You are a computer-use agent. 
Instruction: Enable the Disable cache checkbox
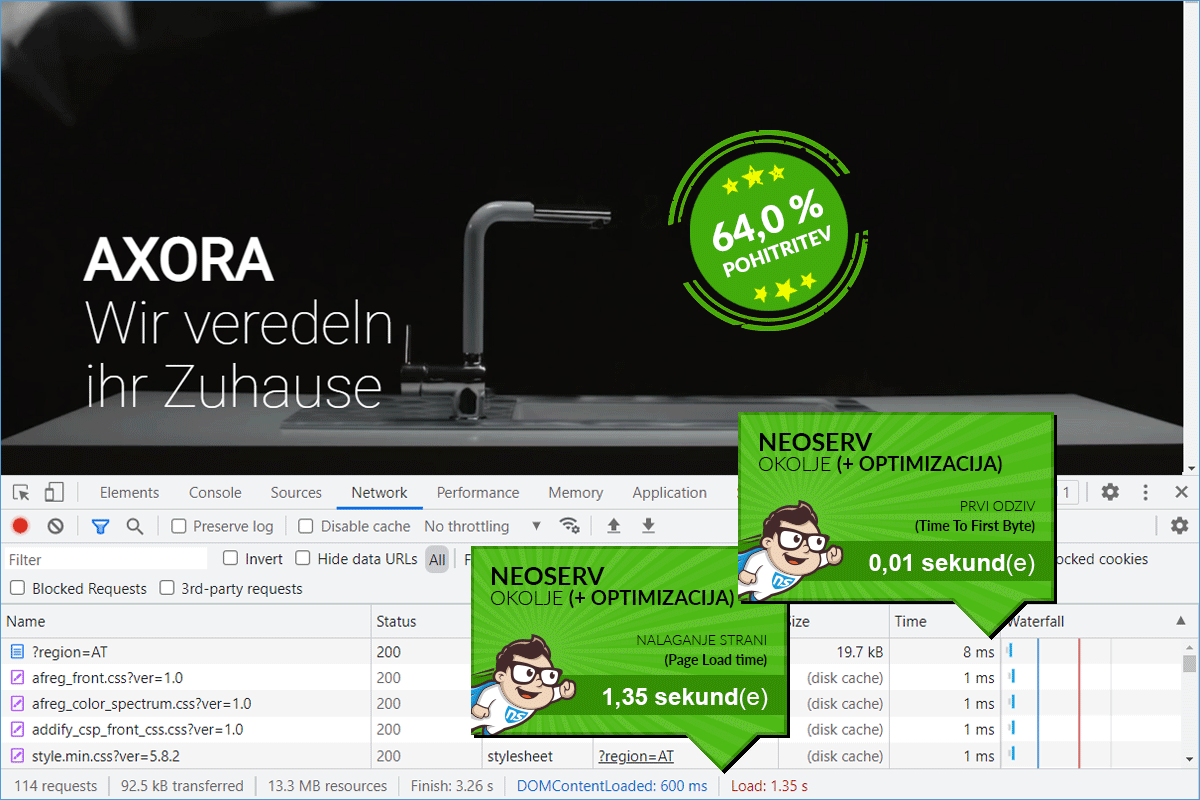[x=306, y=526]
